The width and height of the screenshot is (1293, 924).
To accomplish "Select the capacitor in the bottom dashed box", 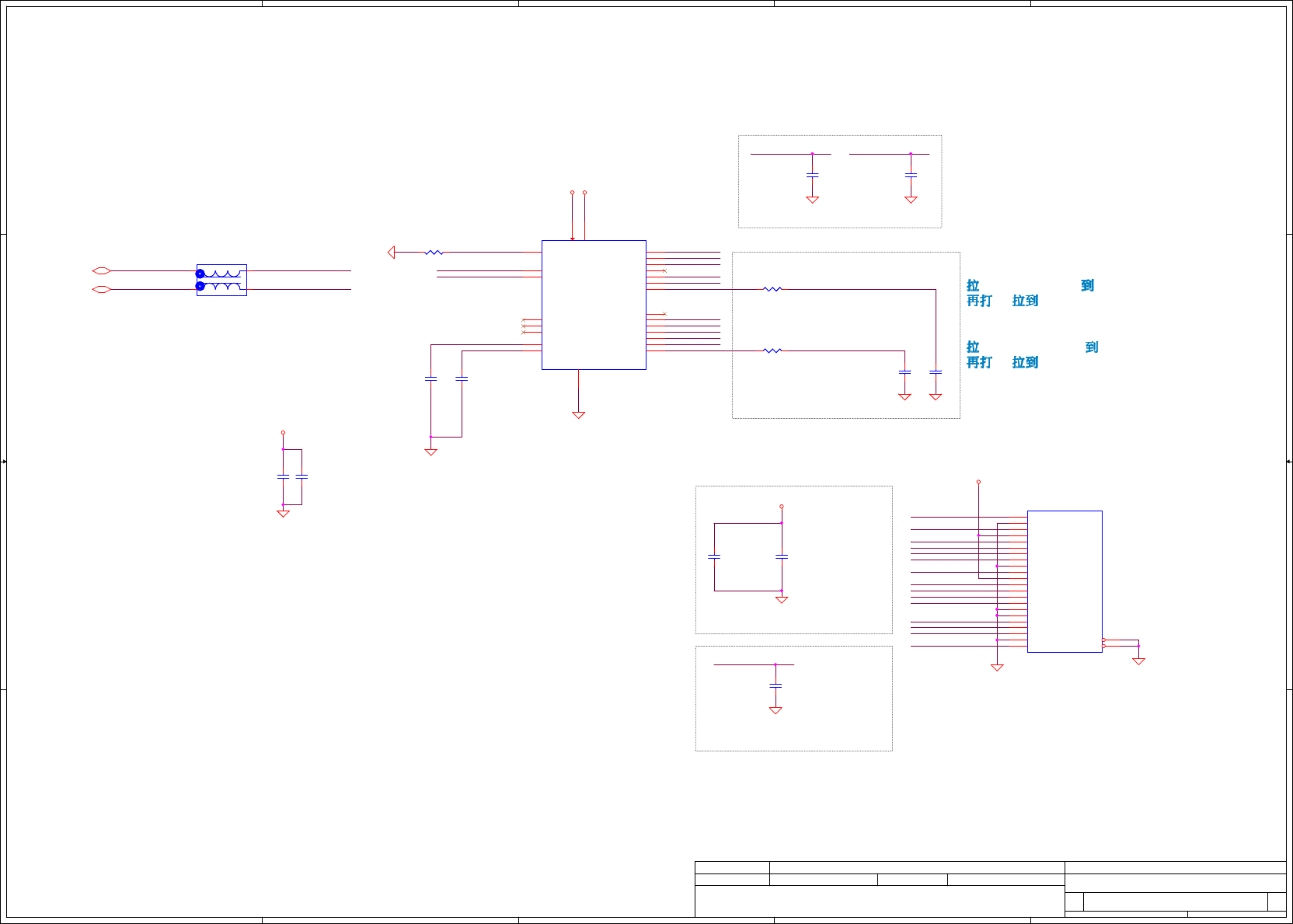I will coord(775,685).
